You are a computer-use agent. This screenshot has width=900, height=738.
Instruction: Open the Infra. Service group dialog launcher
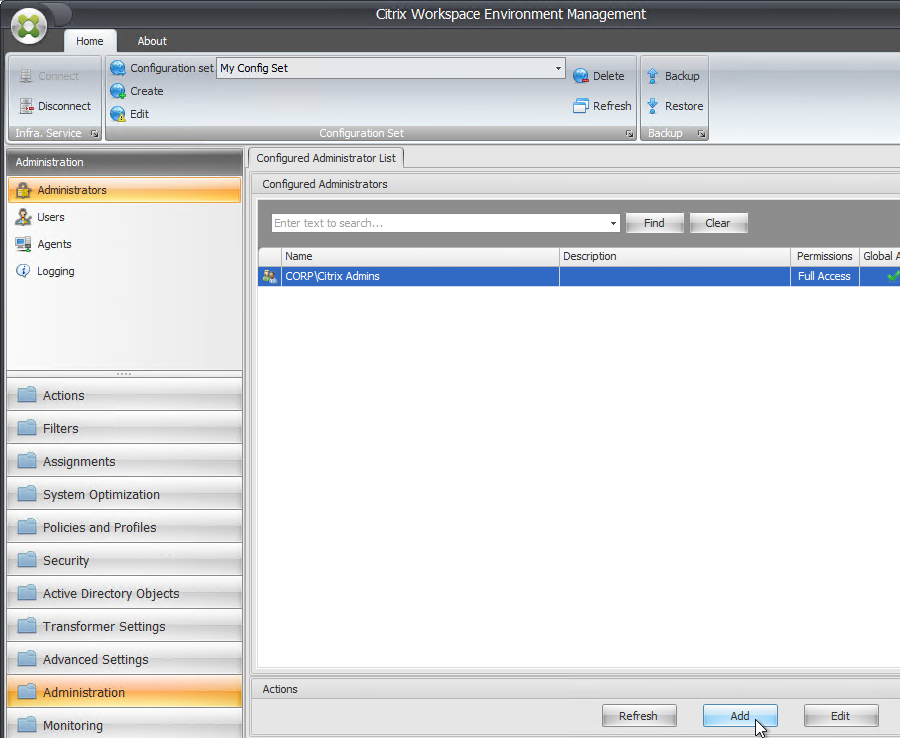(95, 133)
